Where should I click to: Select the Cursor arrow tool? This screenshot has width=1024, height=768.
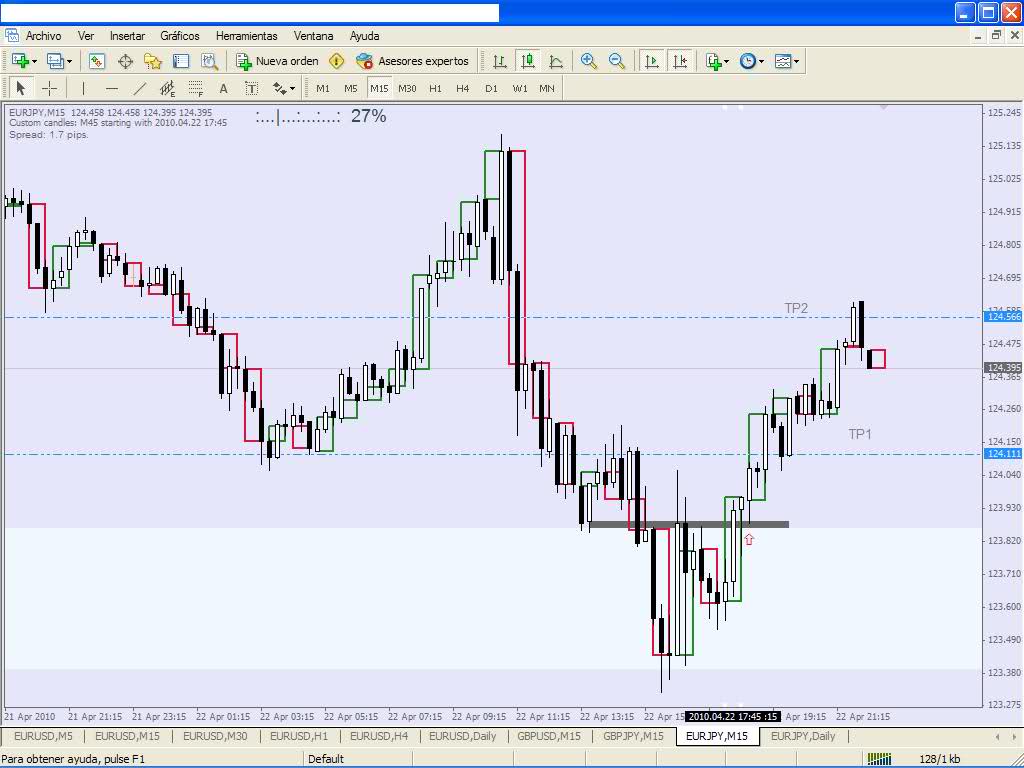pos(21,88)
